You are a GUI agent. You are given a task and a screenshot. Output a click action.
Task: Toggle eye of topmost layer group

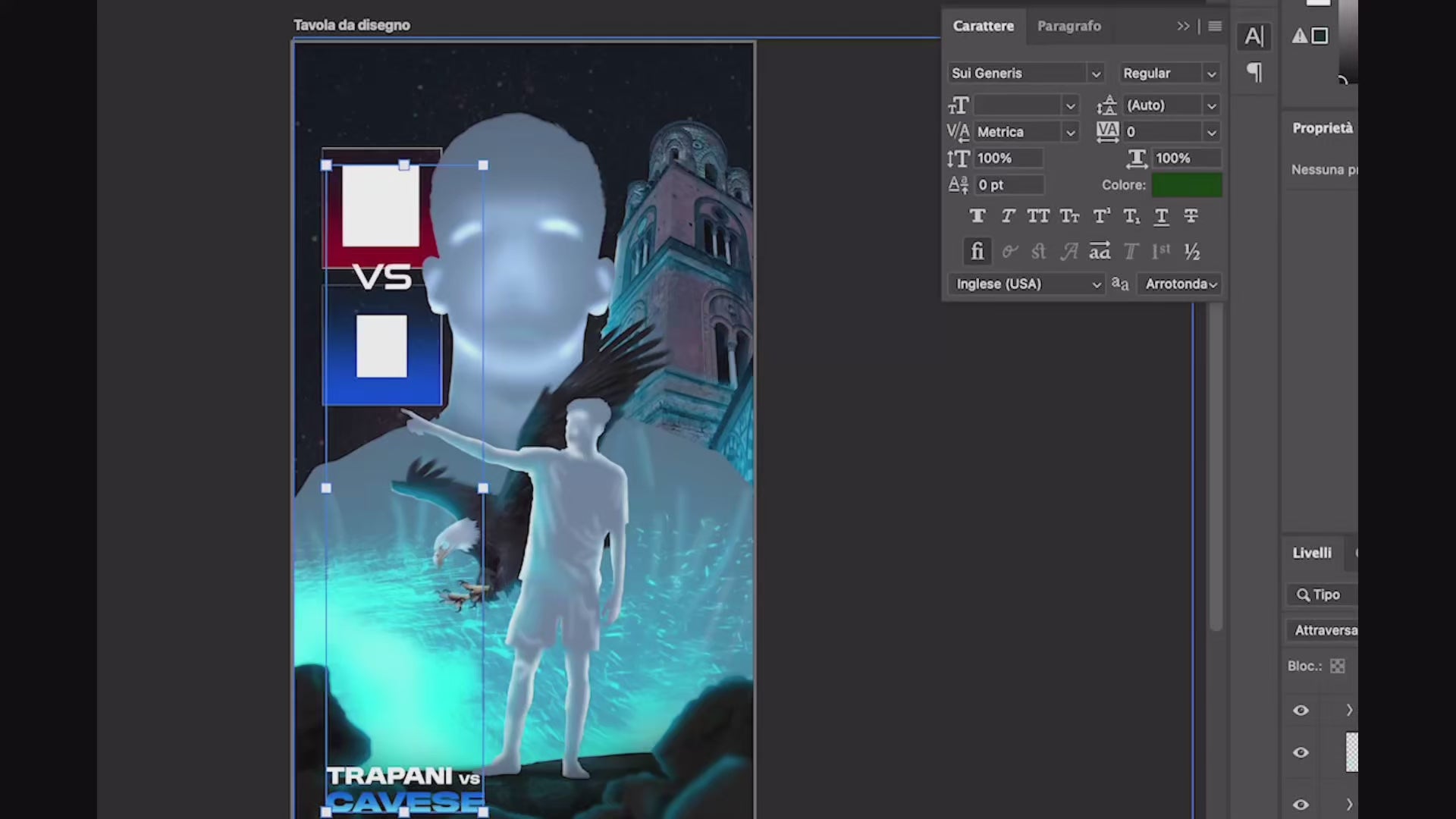tap(1301, 711)
